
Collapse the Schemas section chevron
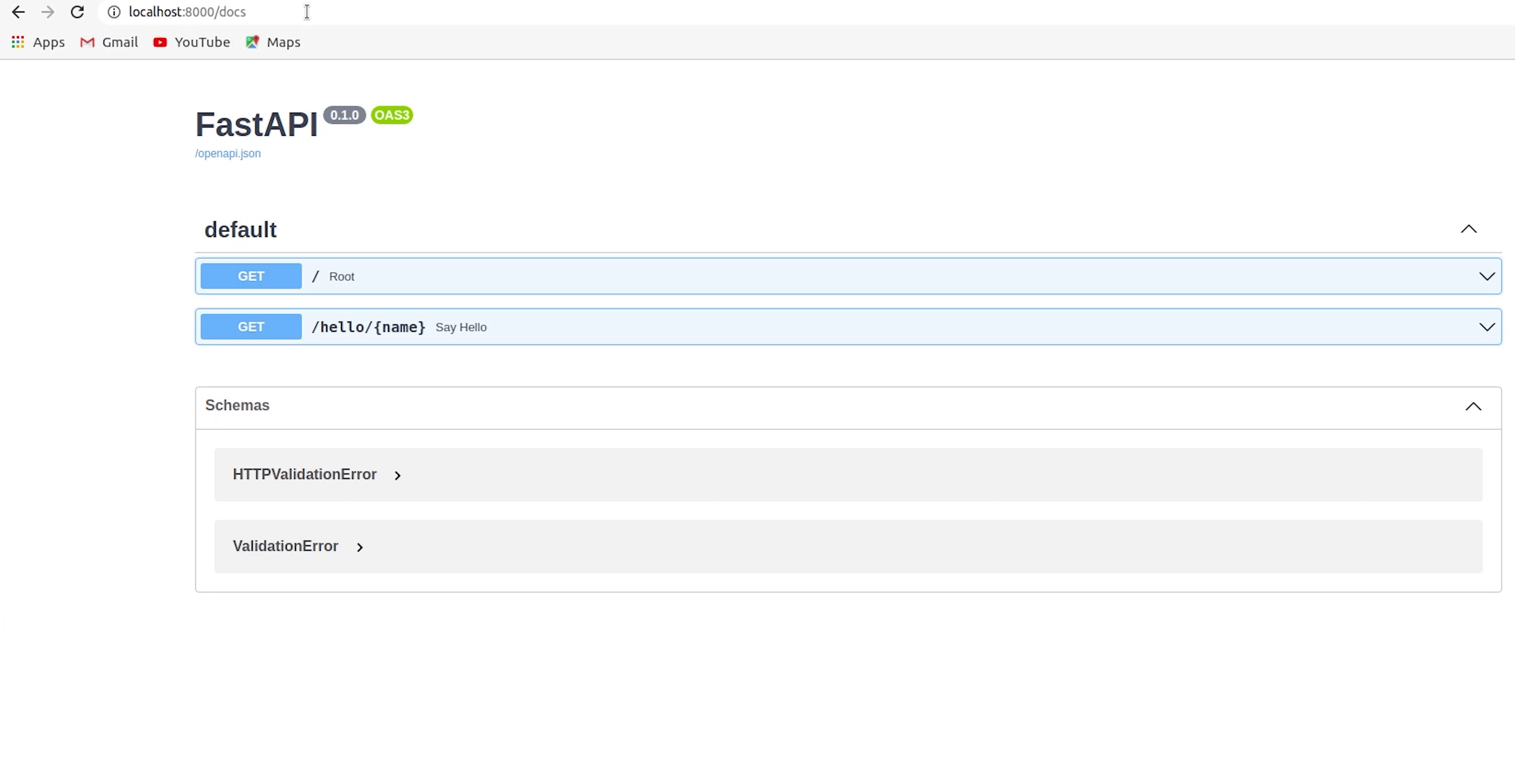1473,406
